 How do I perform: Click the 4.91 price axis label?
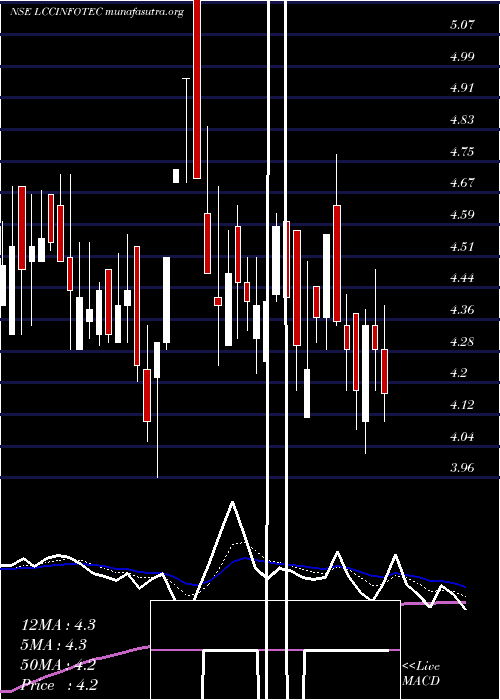click(x=462, y=88)
